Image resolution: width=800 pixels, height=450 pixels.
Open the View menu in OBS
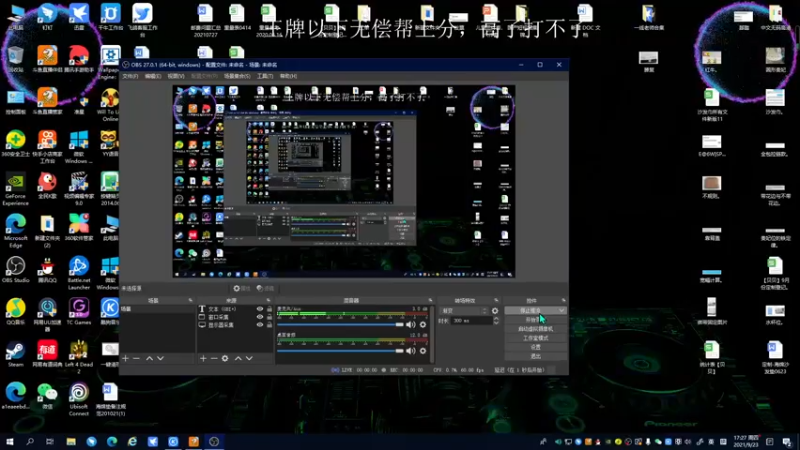coord(176,76)
